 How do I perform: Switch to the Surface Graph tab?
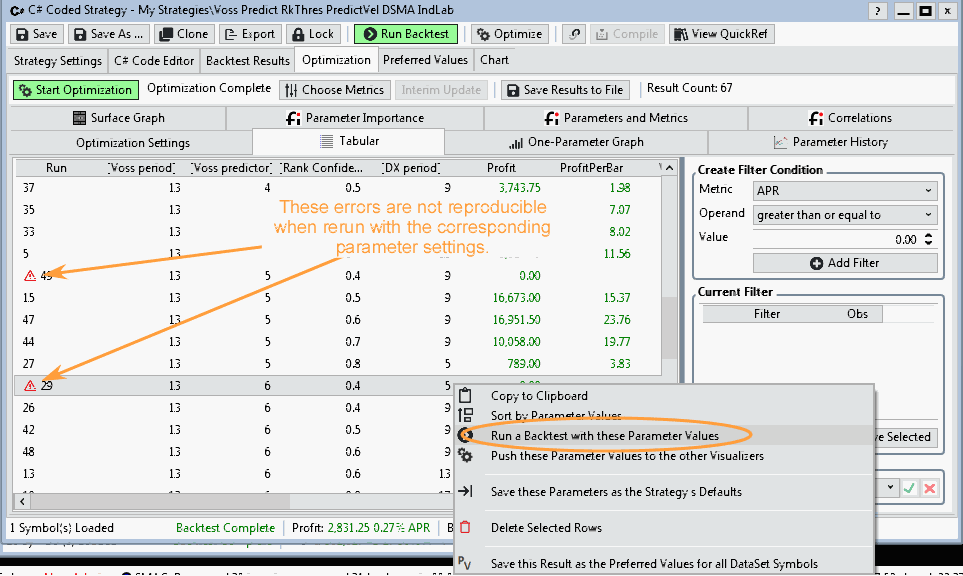pyautogui.click(x=120, y=118)
